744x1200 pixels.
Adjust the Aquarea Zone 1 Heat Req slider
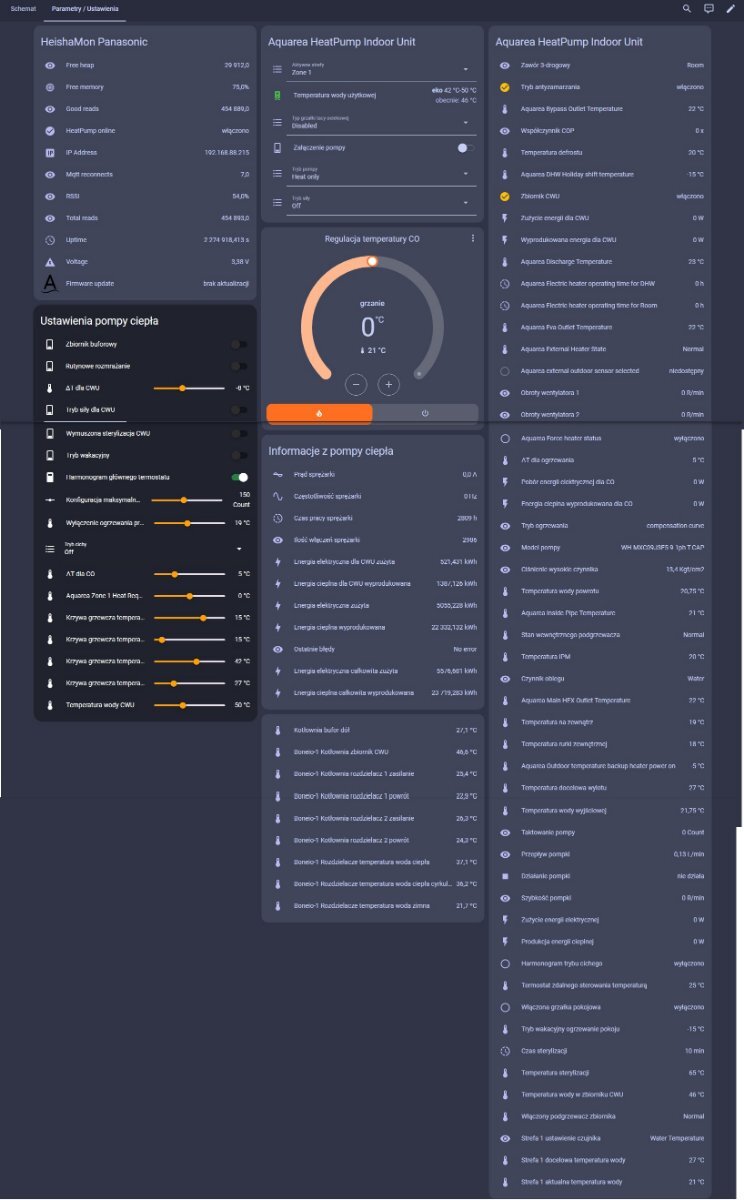click(188, 596)
